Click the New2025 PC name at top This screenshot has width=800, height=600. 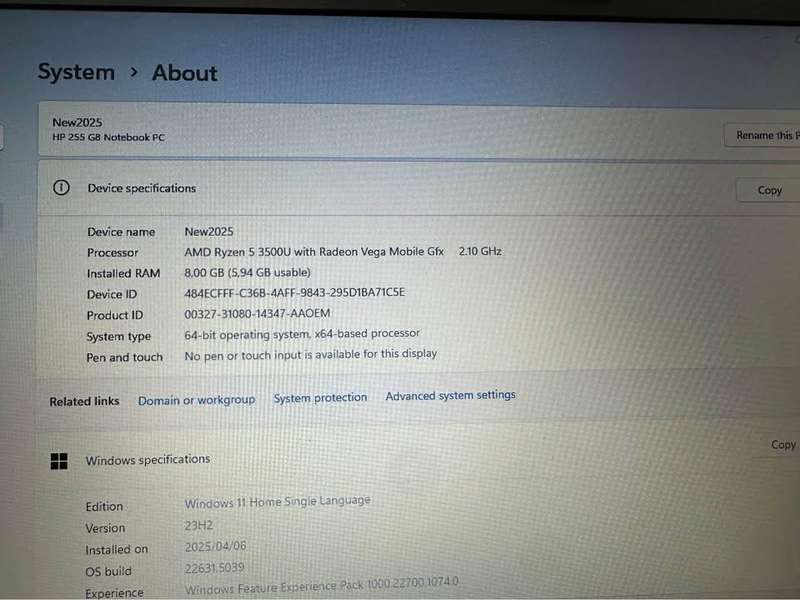pos(77,122)
